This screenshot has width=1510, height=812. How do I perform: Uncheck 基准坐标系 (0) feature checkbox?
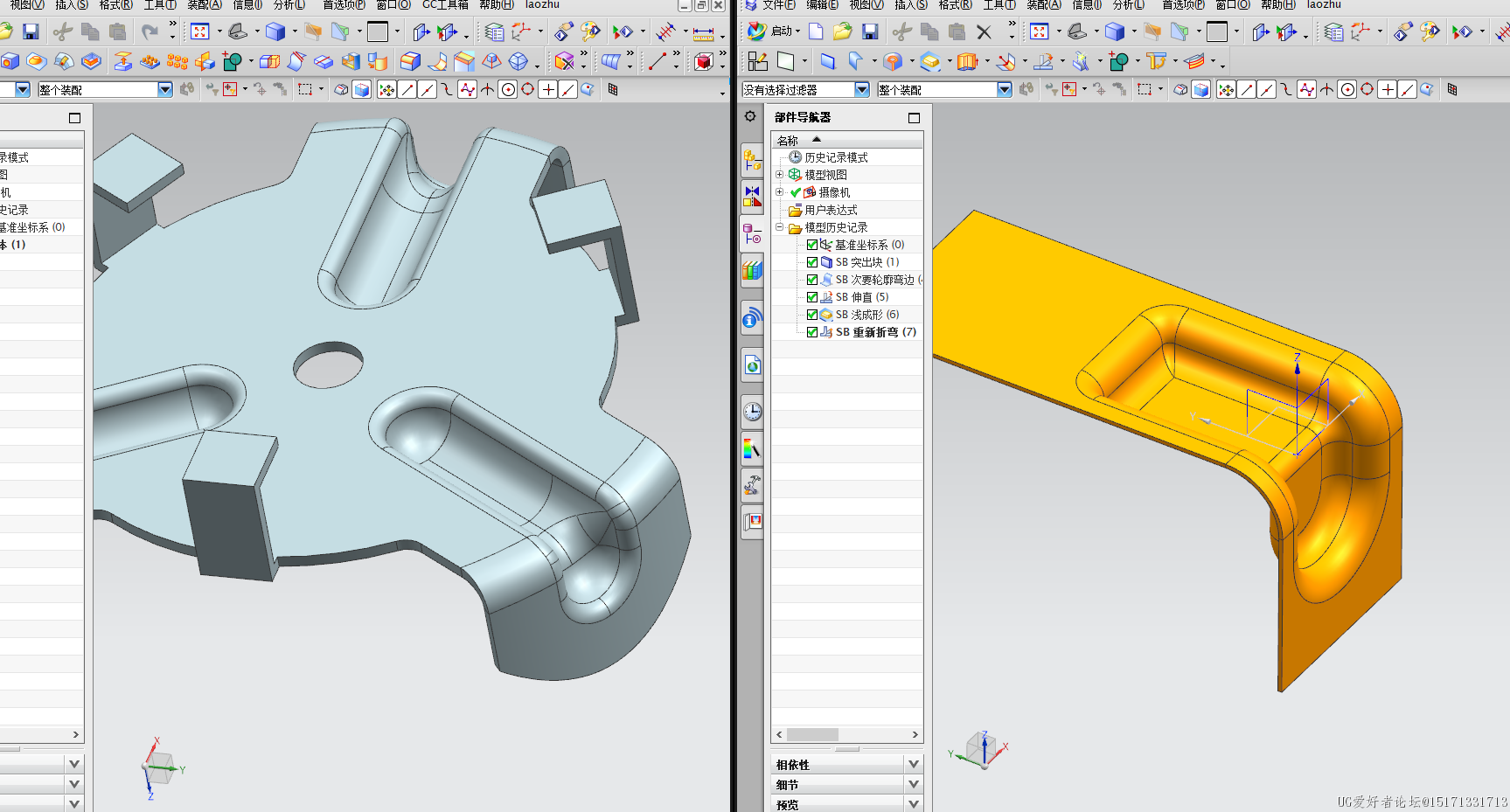coord(812,245)
